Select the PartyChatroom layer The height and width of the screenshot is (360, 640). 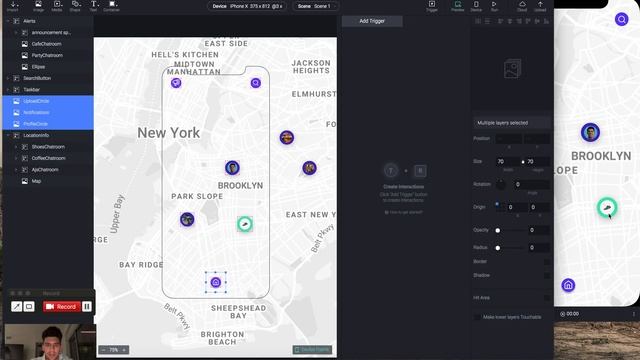pos(48,55)
